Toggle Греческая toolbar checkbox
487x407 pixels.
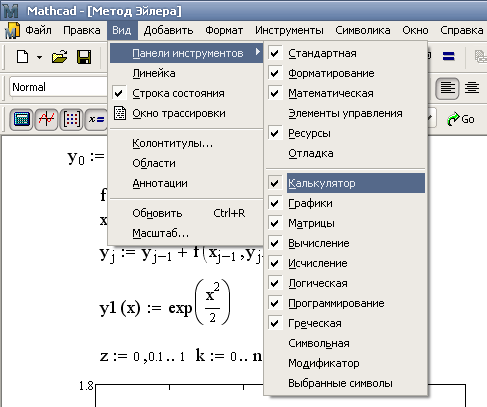click(x=346, y=323)
